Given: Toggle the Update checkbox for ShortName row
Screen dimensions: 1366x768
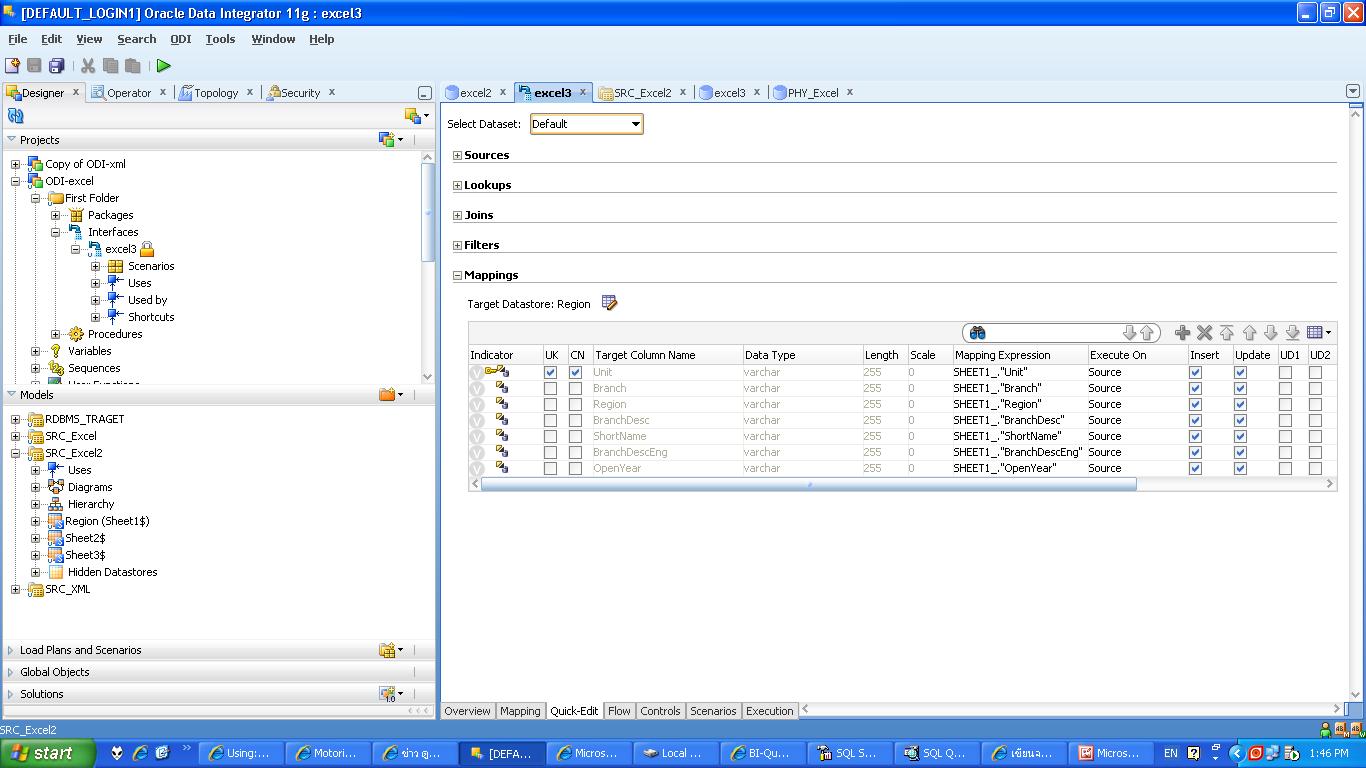Looking at the screenshot, I should (1240, 436).
